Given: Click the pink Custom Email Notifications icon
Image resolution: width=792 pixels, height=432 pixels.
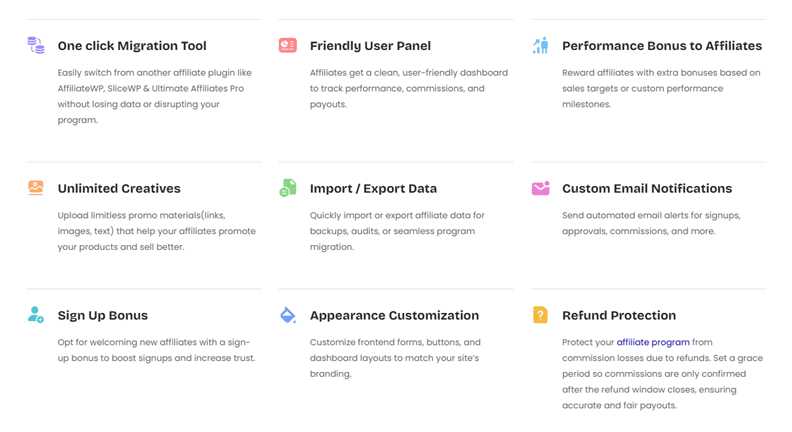Looking at the screenshot, I should coord(540,188).
